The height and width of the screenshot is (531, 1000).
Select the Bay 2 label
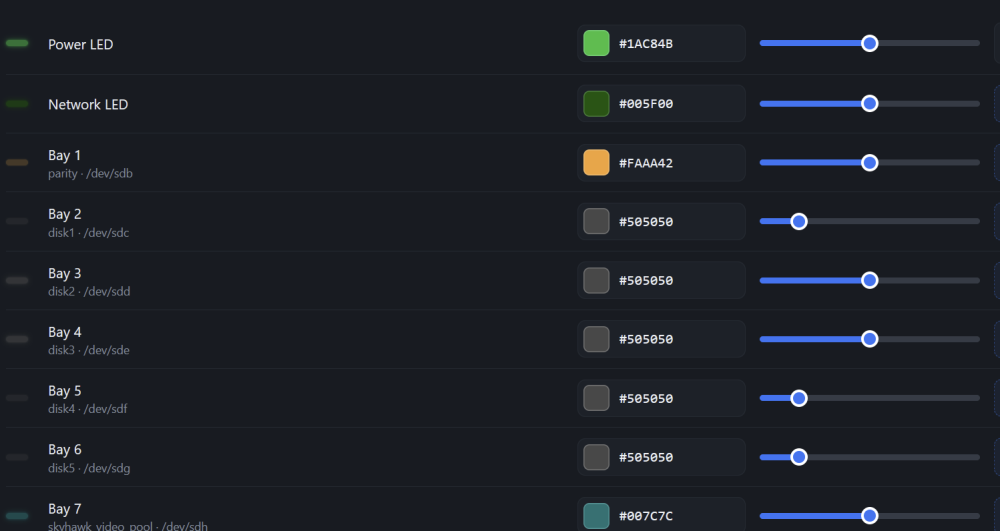[x=64, y=214]
